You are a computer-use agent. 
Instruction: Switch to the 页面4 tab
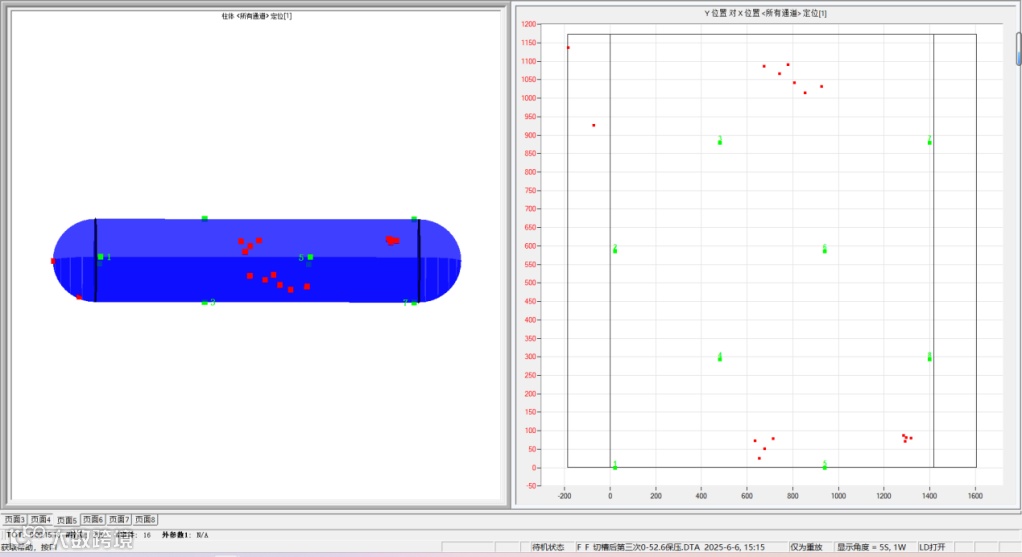click(x=40, y=519)
